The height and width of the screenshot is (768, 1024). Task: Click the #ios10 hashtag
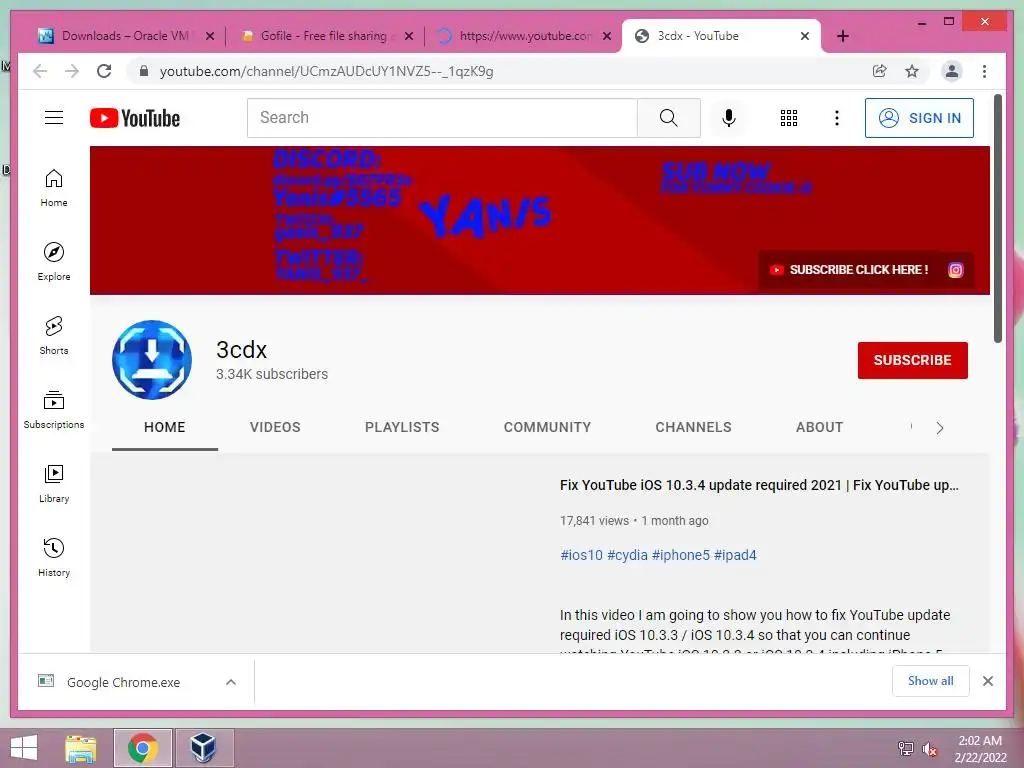[x=581, y=555]
